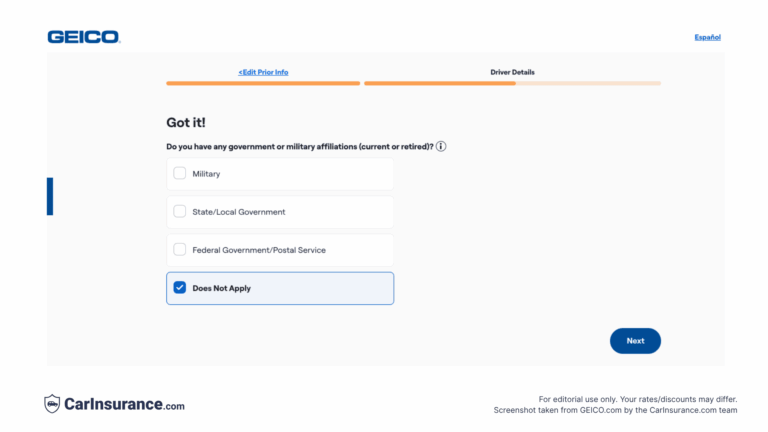
Task: Click the "Got it!" heading
Action: tap(186, 122)
